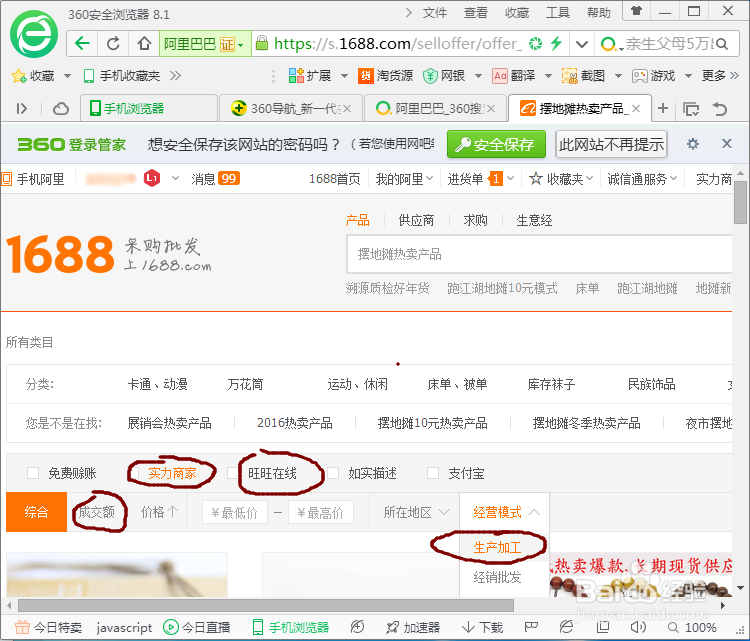Check the 实力商家 checkbox
This screenshot has width=750, height=641.
point(136,473)
